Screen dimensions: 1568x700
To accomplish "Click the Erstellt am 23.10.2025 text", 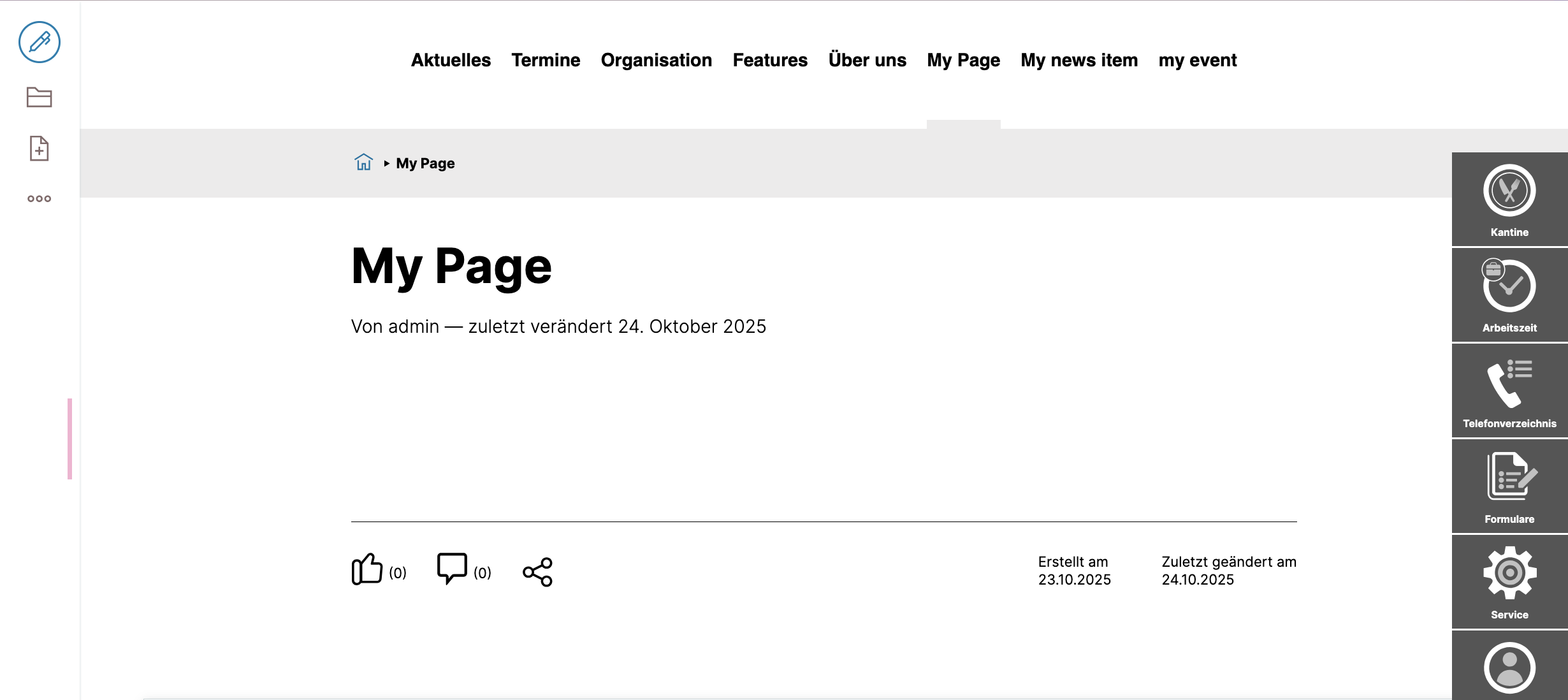I will coord(1074,571).
